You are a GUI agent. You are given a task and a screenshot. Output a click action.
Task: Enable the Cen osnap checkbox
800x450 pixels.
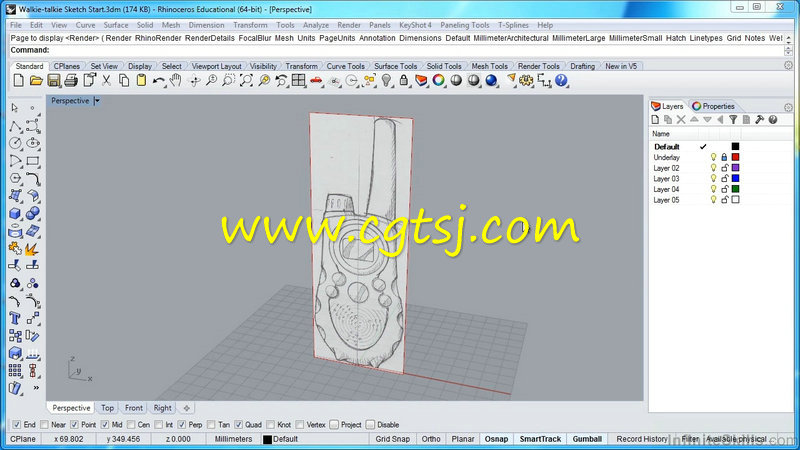[131, 424]
